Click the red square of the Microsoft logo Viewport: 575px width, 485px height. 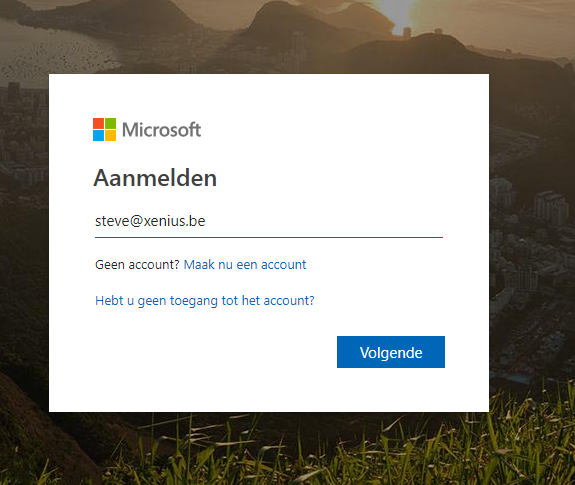click(x=98, y=123)
